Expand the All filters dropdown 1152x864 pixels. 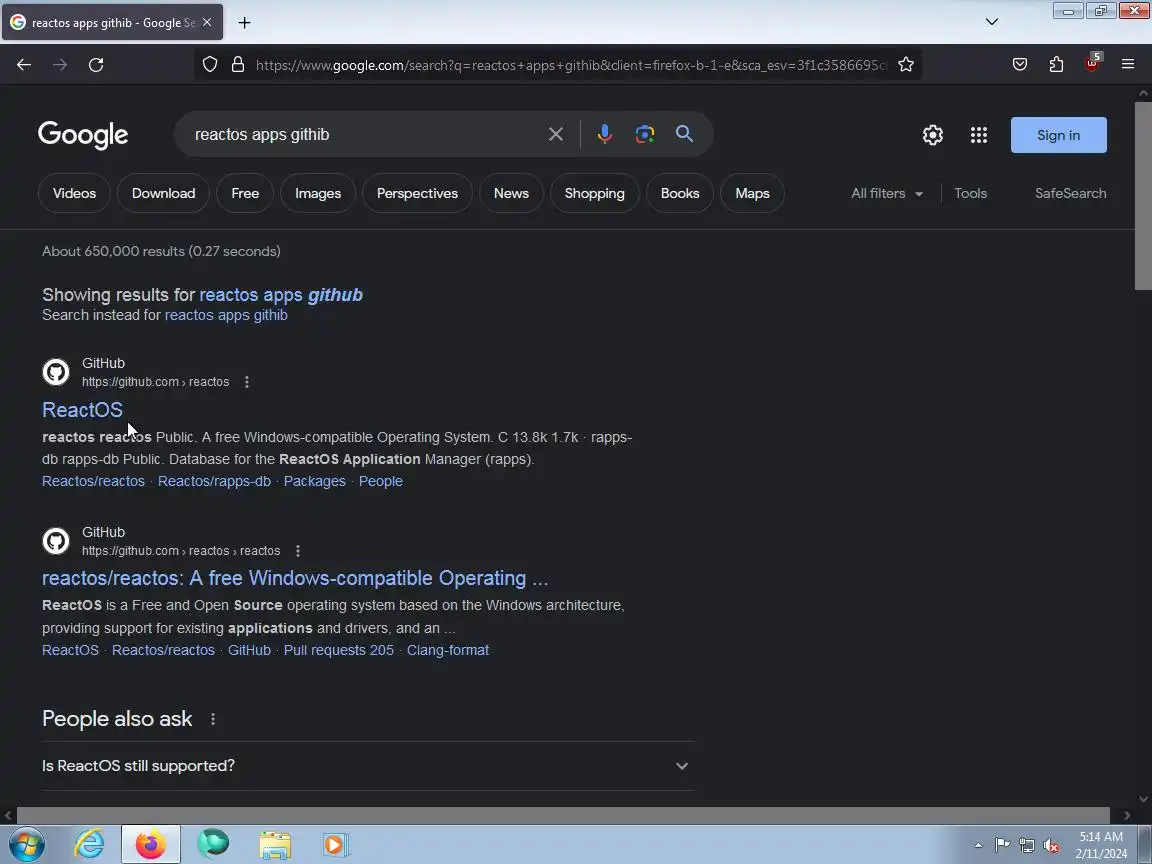[887, 193]
